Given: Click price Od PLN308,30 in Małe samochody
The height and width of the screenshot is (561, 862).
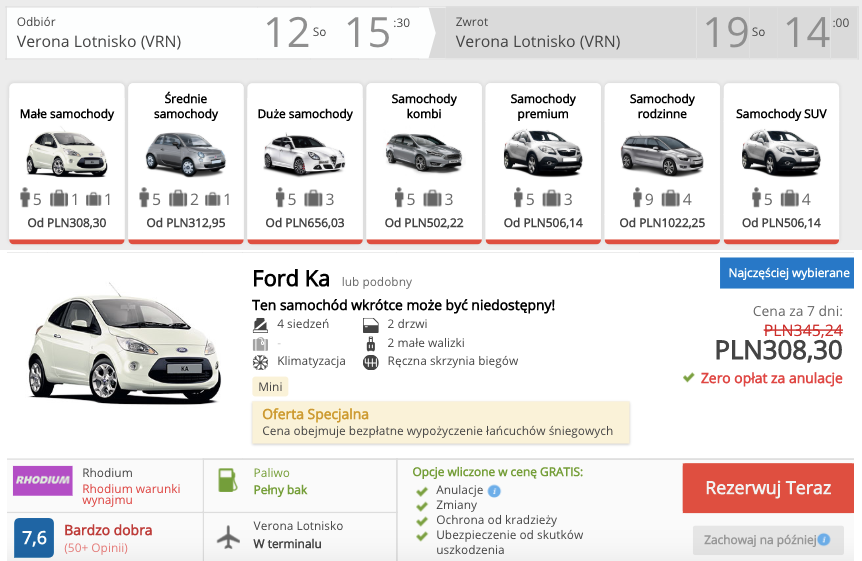Looking at the screenshot, I should (67, 223).
